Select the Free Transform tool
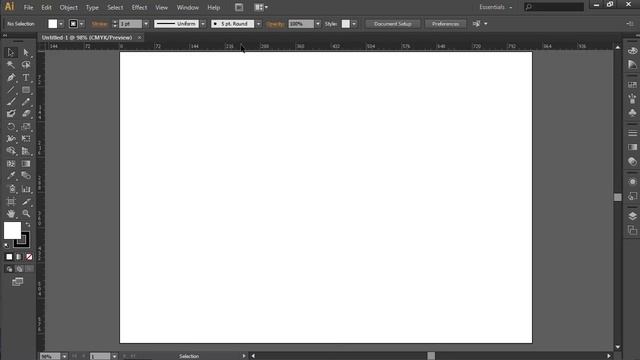 [26, 139]
